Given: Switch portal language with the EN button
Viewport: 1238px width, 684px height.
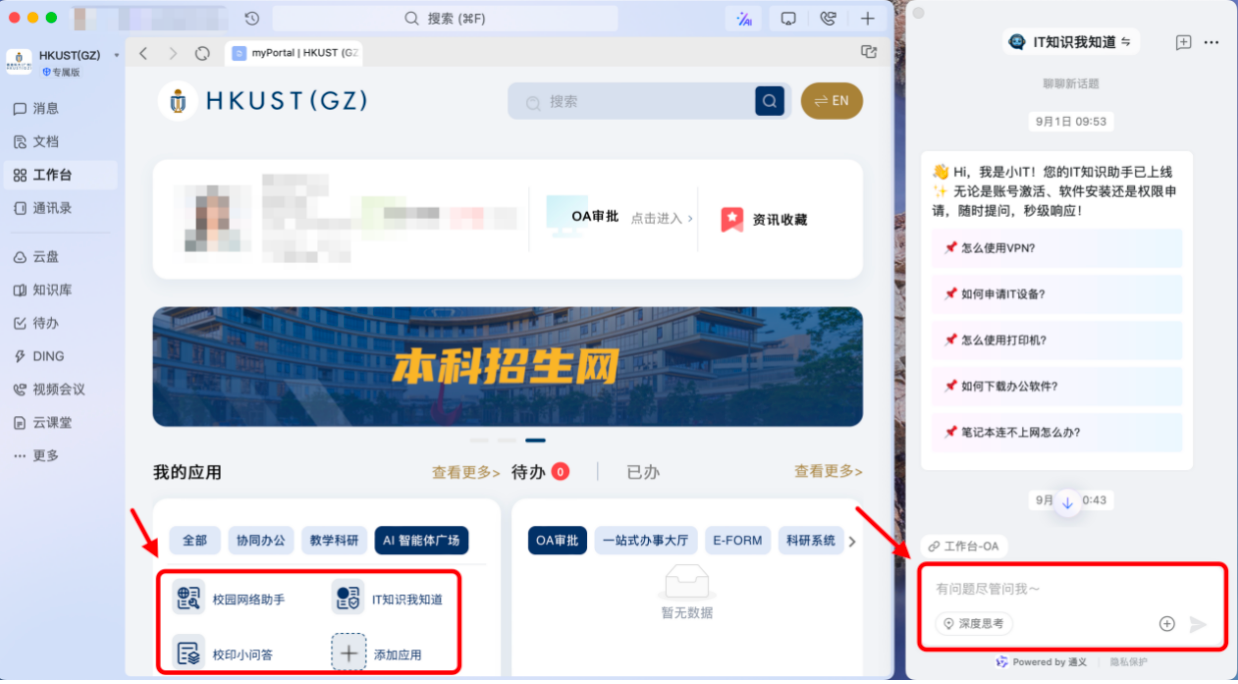Looking at the screenshot, I should tap(831, 101).
